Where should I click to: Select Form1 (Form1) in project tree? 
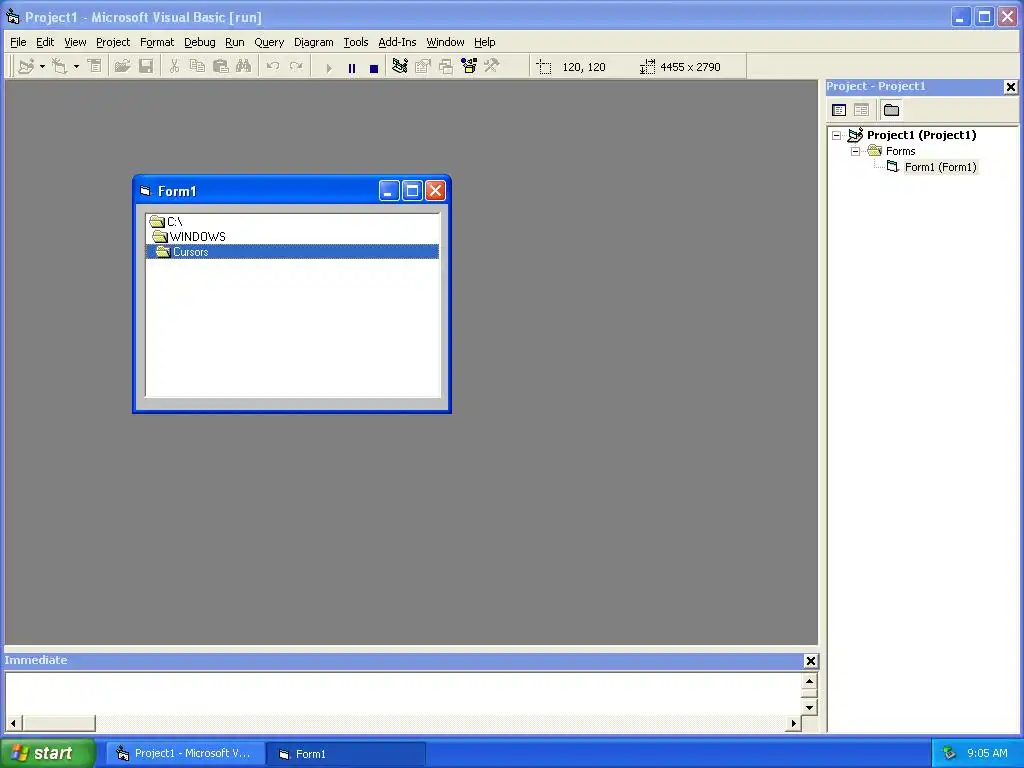tap(940, 167)
